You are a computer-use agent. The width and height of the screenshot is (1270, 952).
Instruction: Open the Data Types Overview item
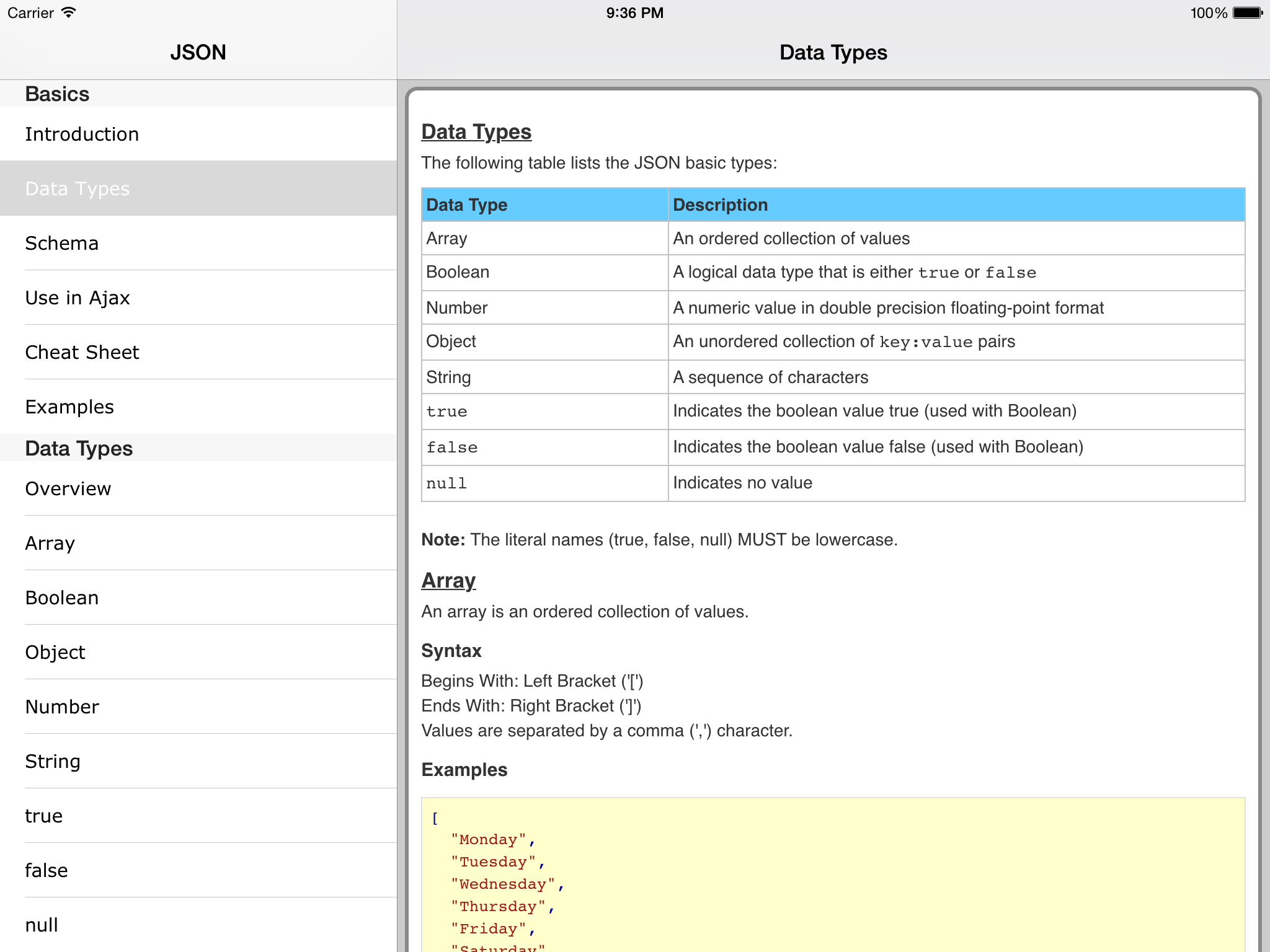68,488
